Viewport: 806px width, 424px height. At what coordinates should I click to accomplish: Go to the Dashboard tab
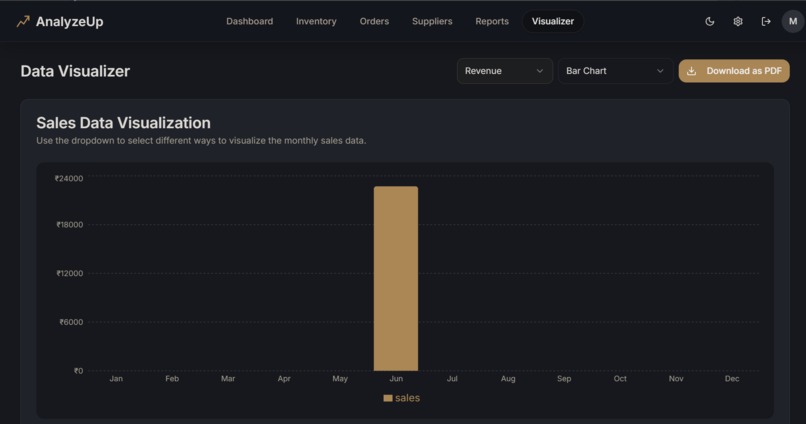[x=249, y=22]
